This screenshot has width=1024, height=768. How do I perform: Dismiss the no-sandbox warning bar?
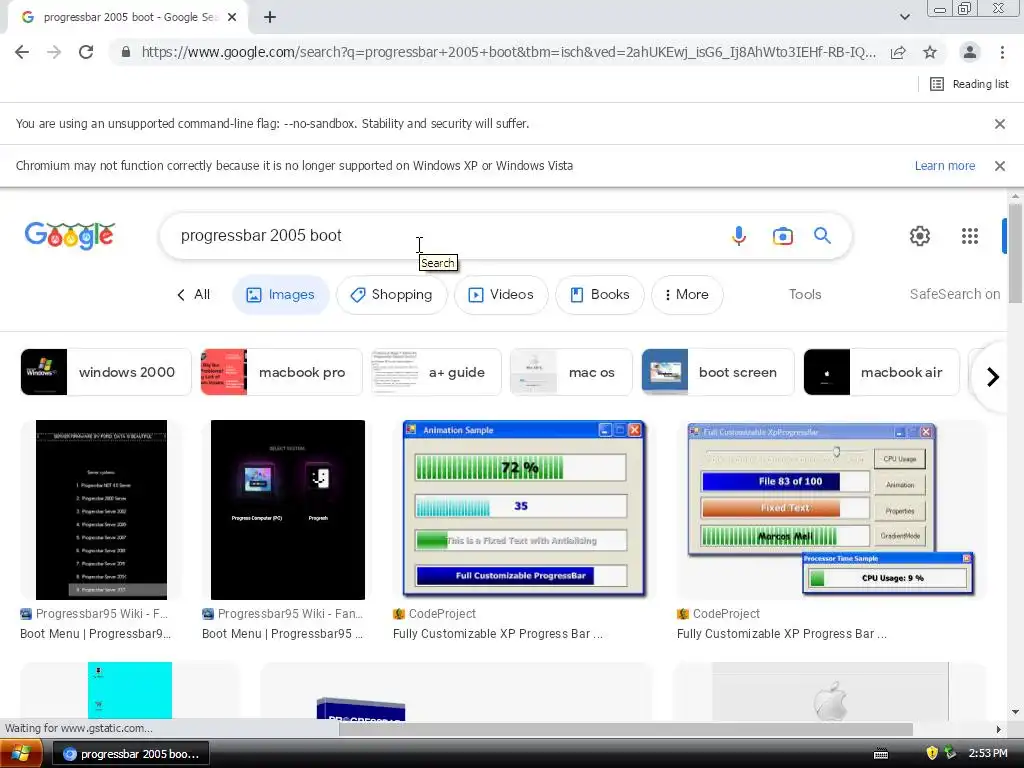[x=999, y=124]
